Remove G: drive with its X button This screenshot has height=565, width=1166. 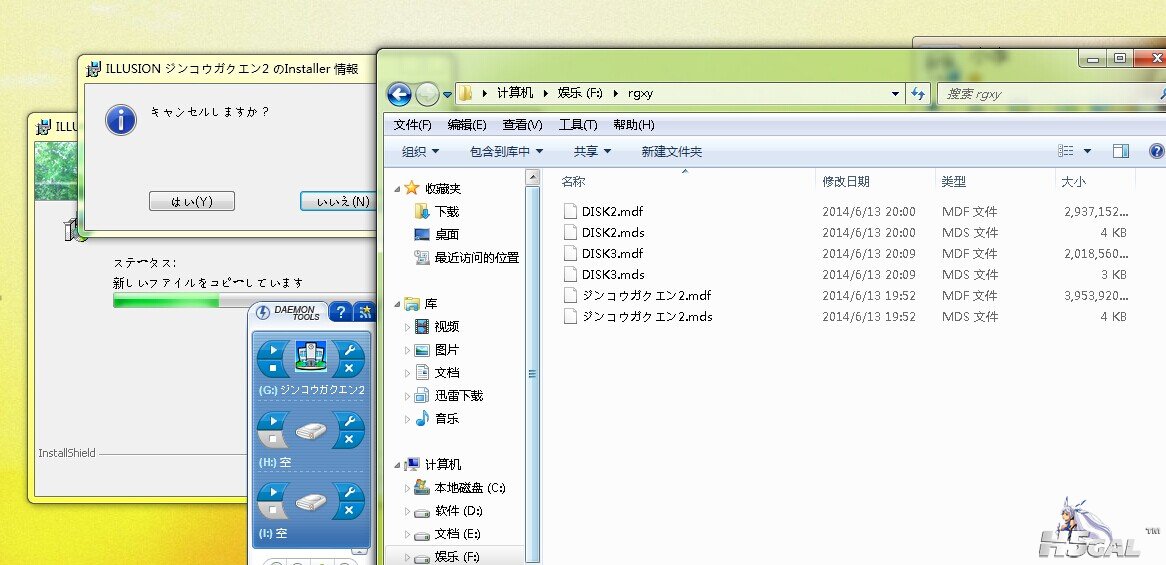pos(349,367)
